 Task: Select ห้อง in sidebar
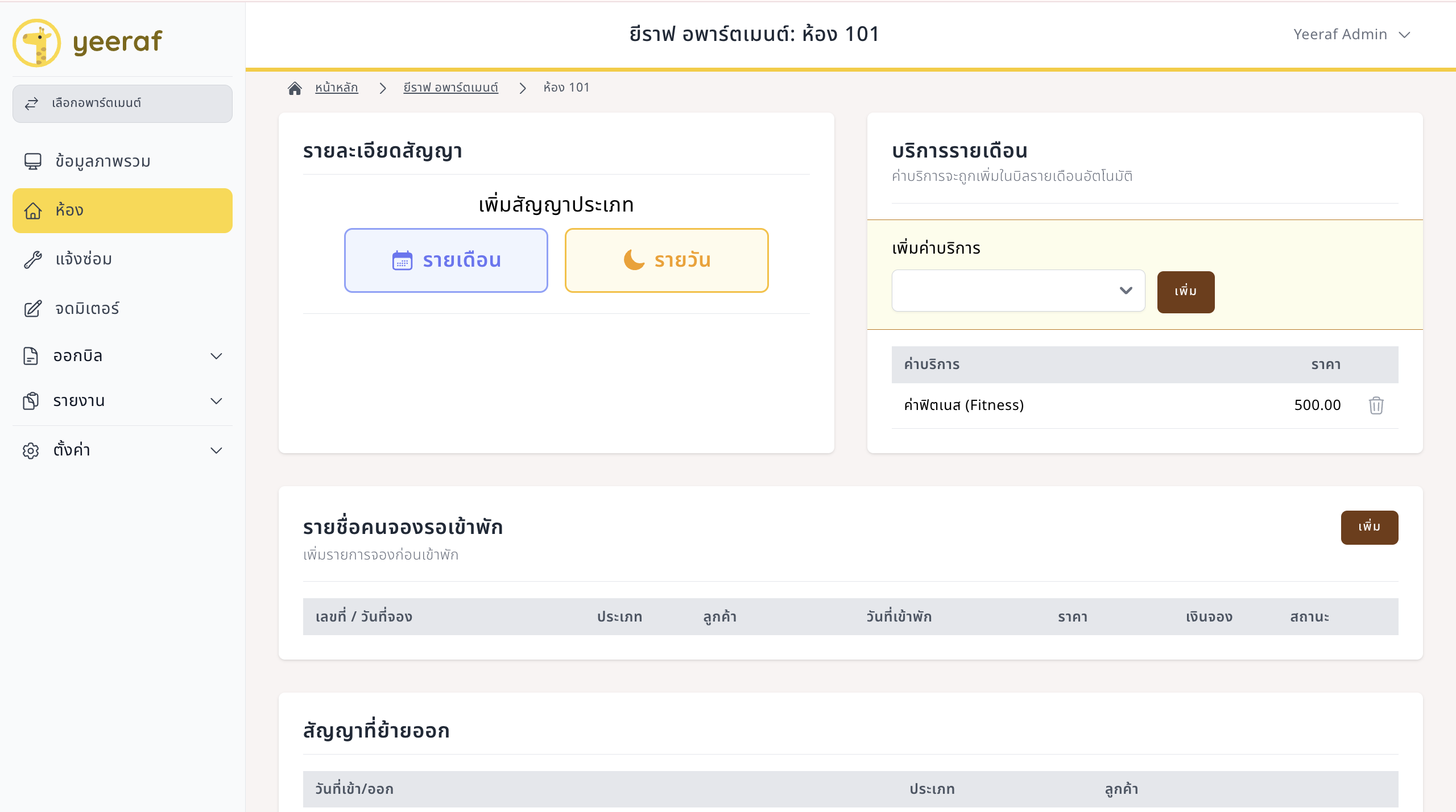point(122,210)
